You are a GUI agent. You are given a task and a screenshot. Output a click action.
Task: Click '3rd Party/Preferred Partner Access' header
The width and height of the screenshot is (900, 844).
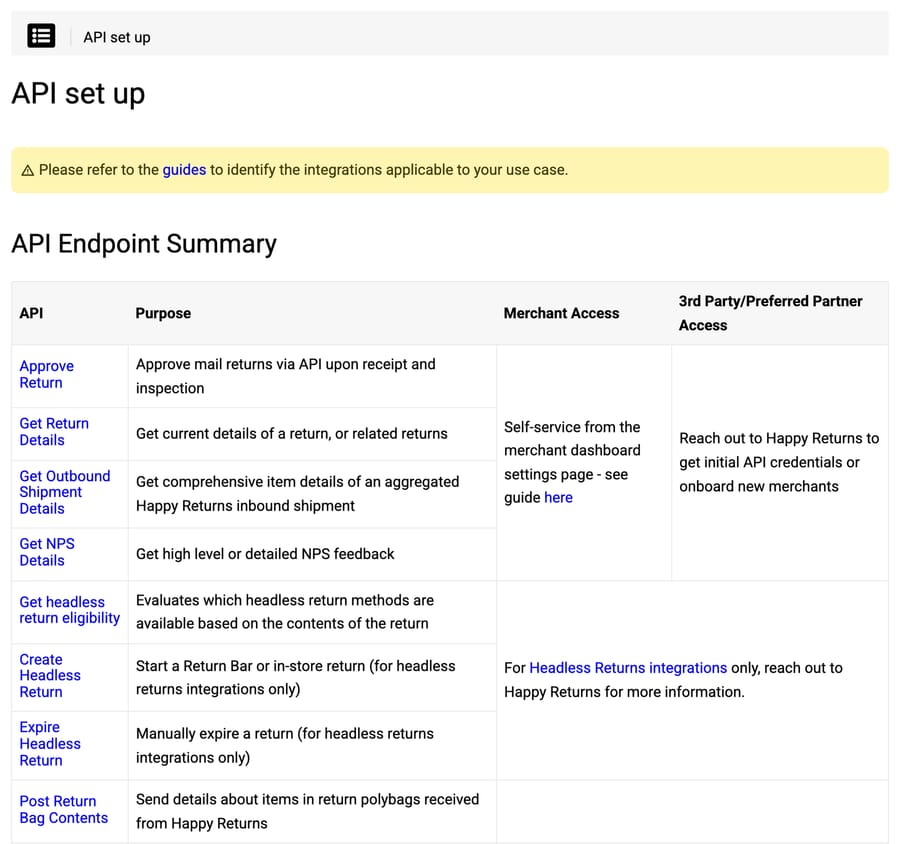[770, 313]
